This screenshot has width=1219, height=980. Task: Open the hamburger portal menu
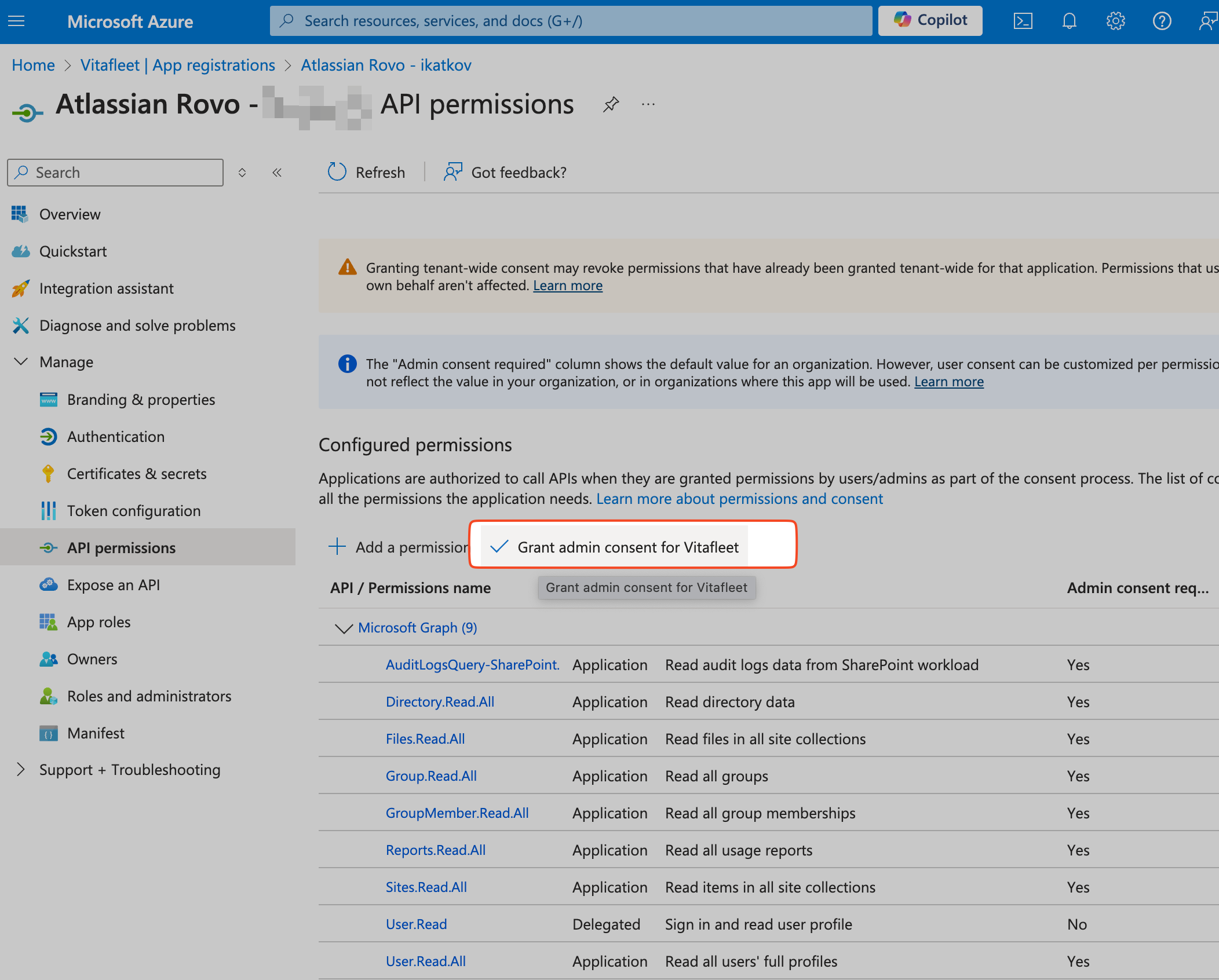tap(16, 21)
